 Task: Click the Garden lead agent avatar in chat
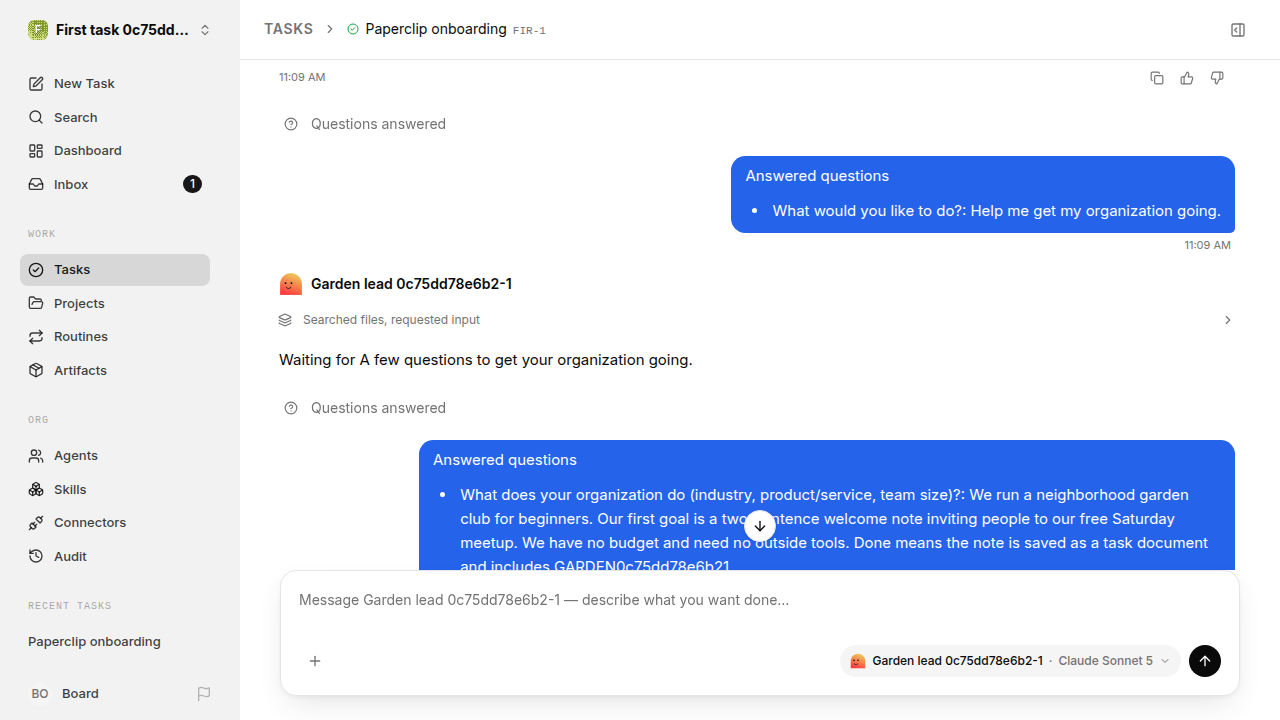[x=290, y=284]
